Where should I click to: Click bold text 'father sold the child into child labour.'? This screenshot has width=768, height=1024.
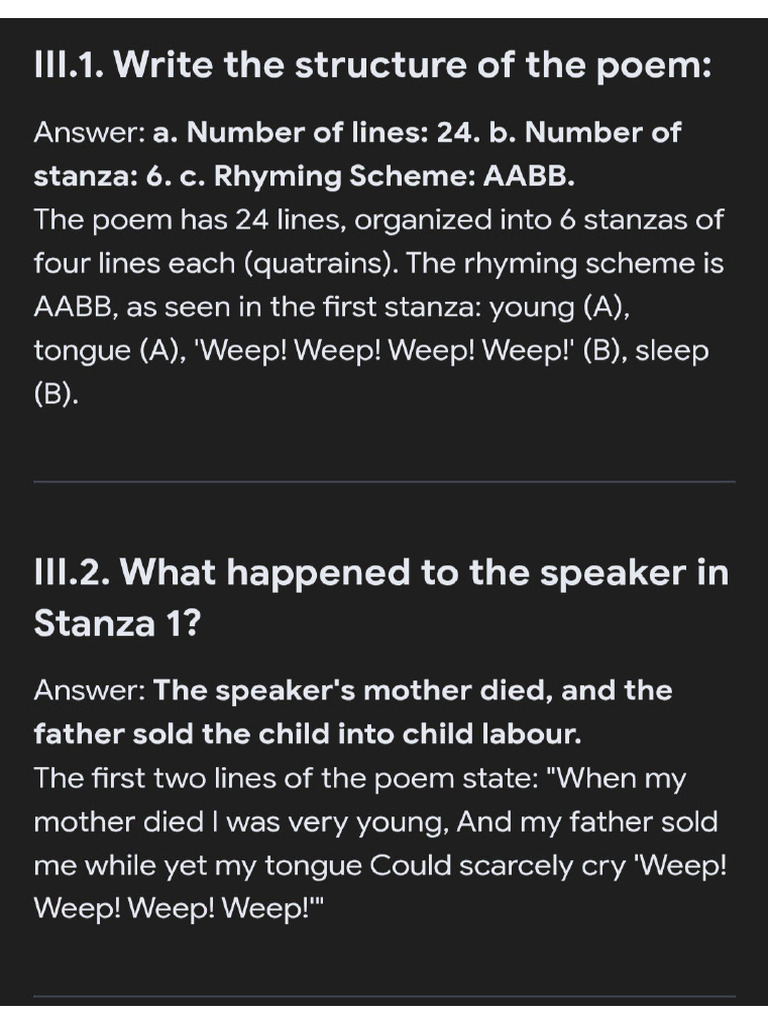pyautogui.click(x=308, y=734)
